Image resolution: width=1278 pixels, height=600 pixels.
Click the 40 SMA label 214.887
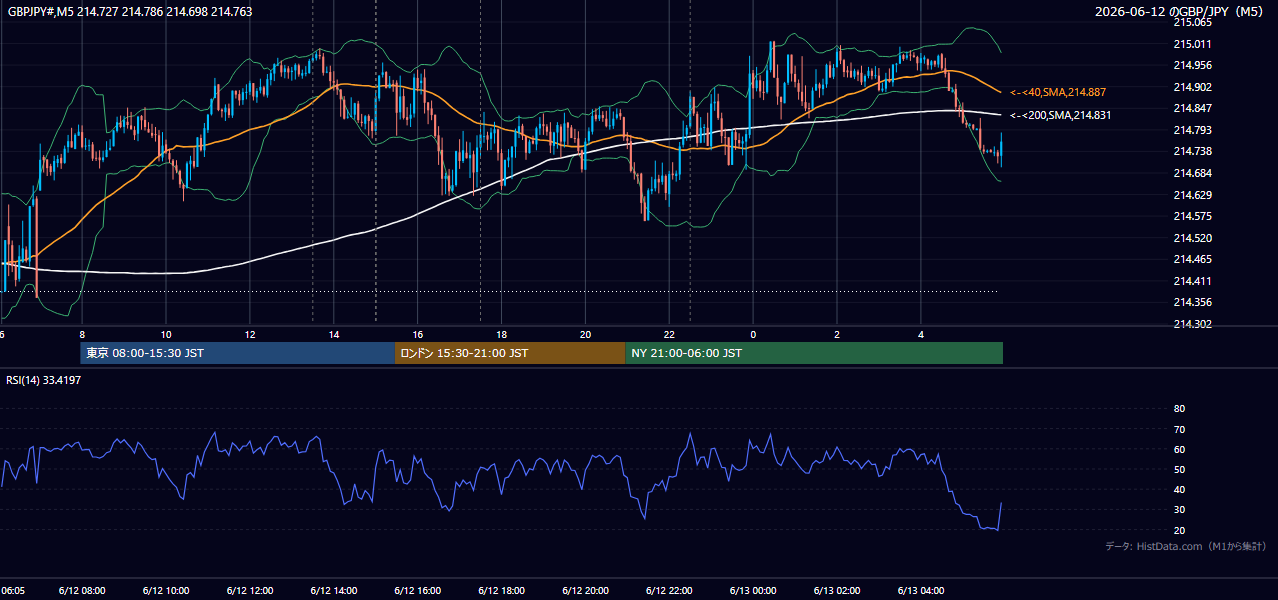(x=1058, y=92)
